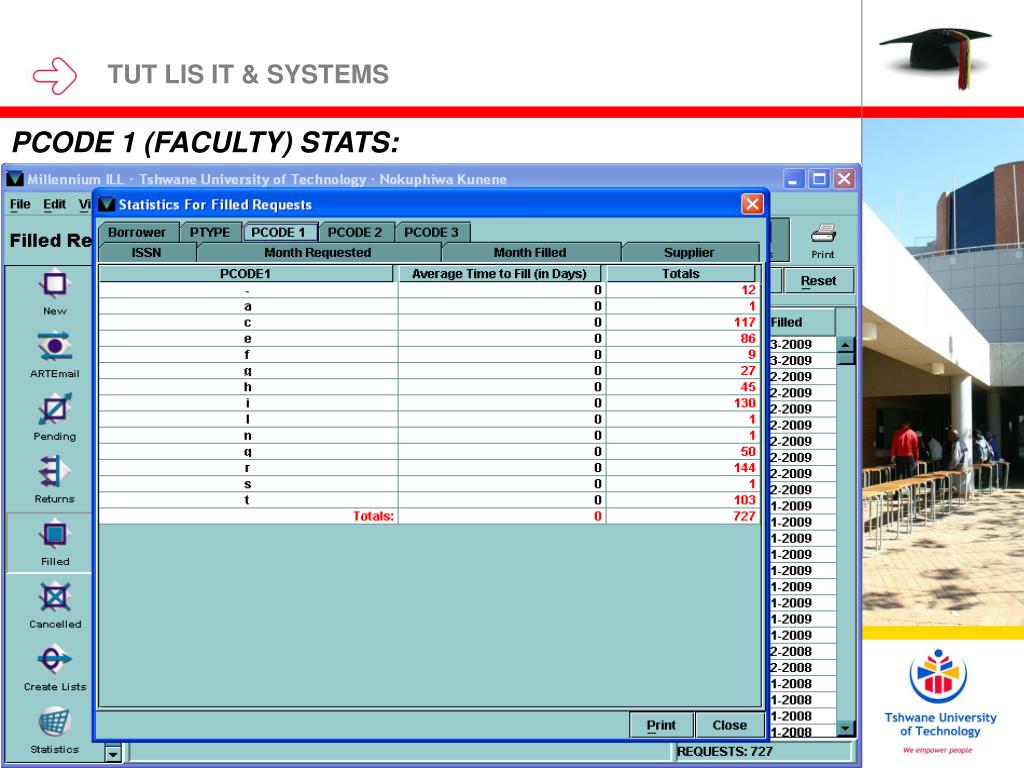1024x768 pixels.
Task: Click the REQUESTS: 727 status text
Action: [725, 752]
